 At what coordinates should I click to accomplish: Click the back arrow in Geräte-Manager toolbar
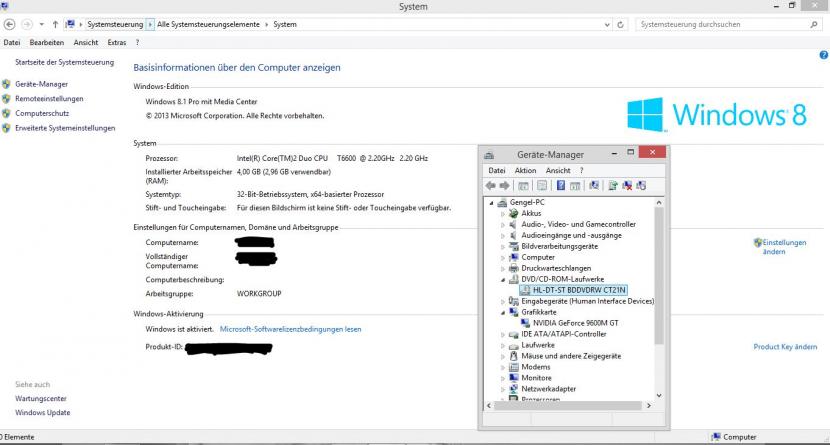pos(490,186)
